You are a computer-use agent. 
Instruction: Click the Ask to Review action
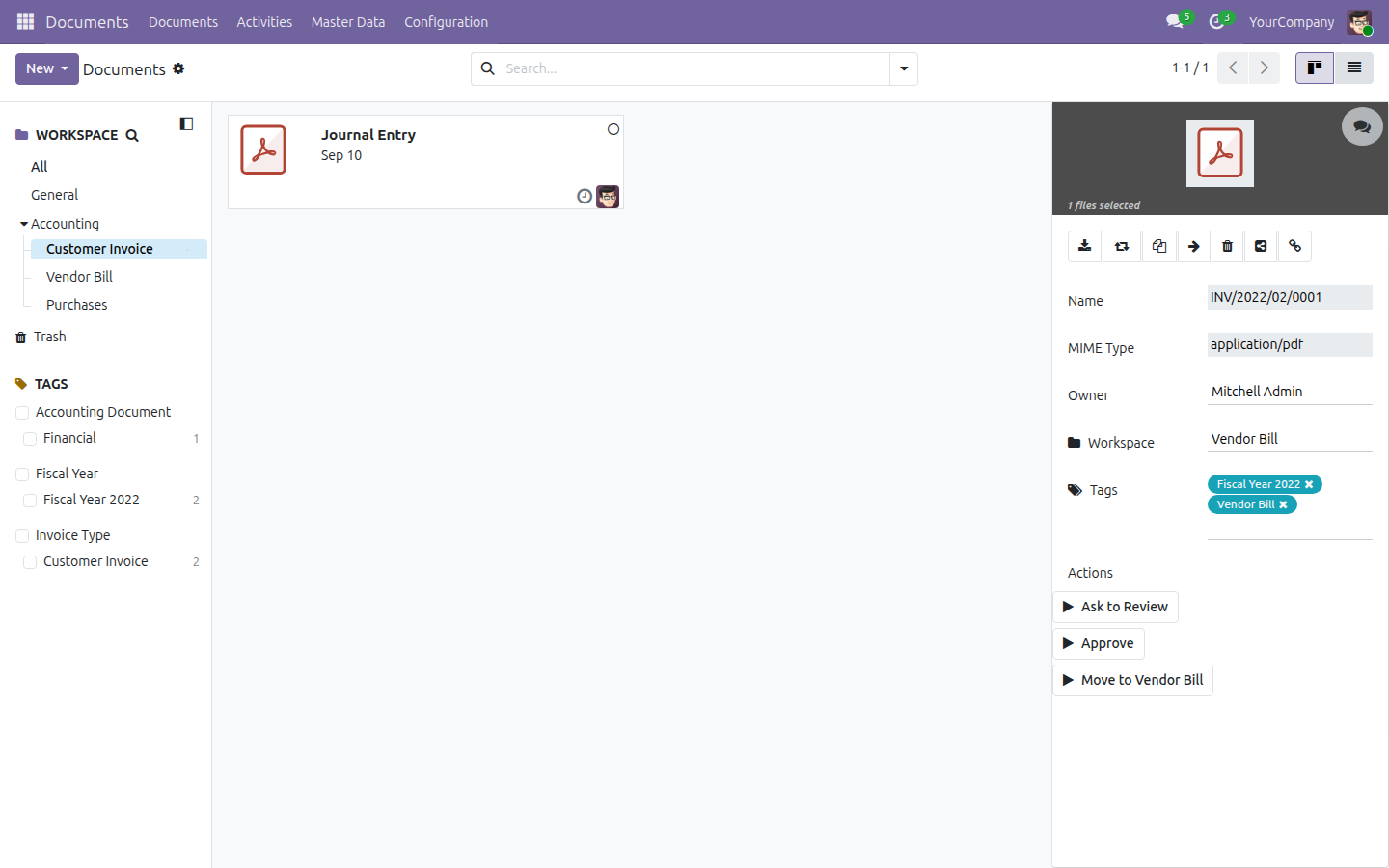[x=1115, y=607]
